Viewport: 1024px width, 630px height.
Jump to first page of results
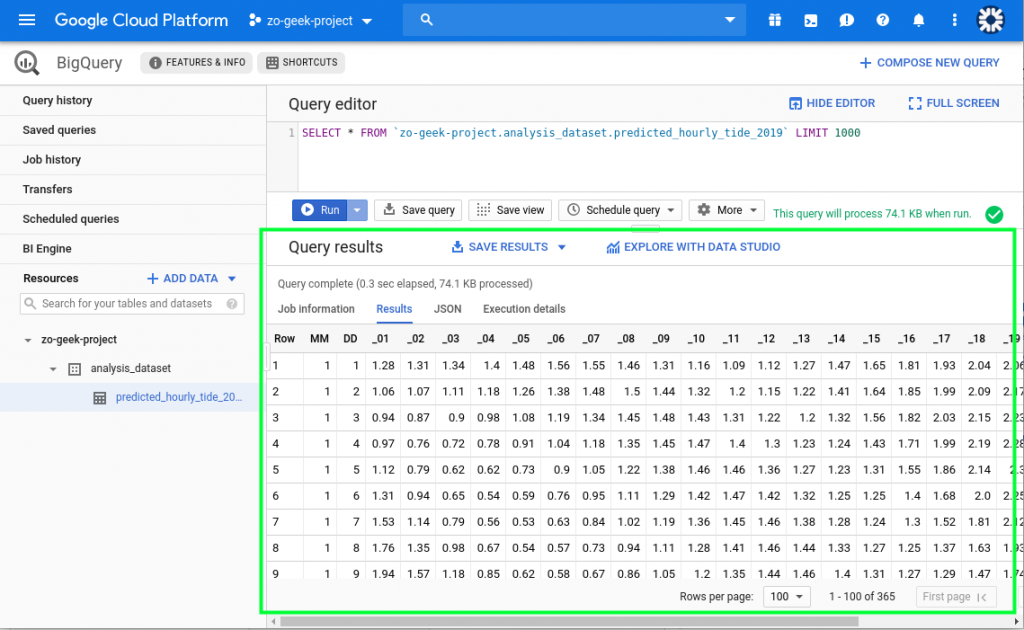click(x=956, y=597)
